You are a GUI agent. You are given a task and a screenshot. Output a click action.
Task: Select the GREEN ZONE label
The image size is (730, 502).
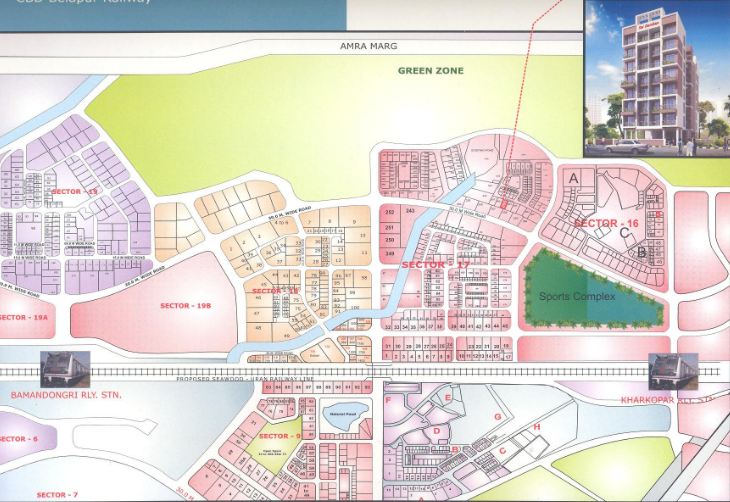click(x=431, y=71)
